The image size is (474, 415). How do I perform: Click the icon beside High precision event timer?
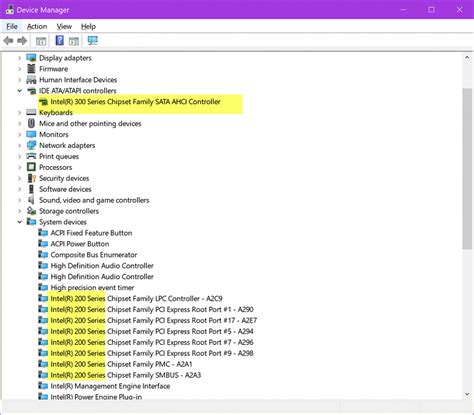(43, 287)
